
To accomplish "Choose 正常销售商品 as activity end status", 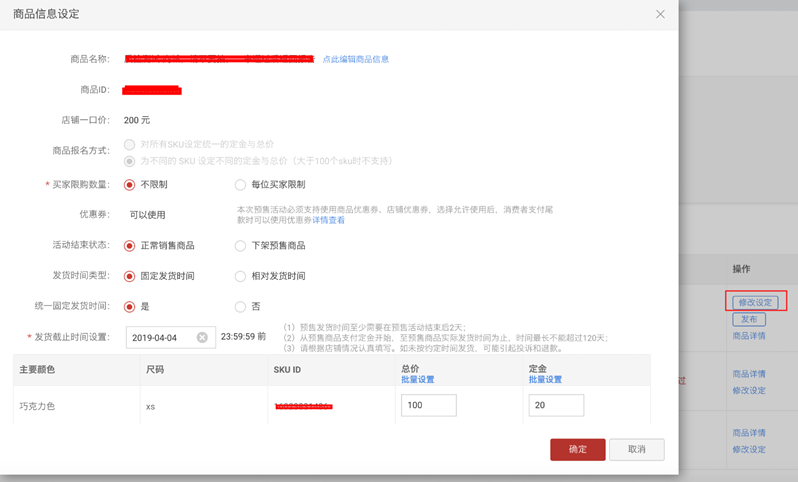I will pyautogui.click(x=129, y=246).
